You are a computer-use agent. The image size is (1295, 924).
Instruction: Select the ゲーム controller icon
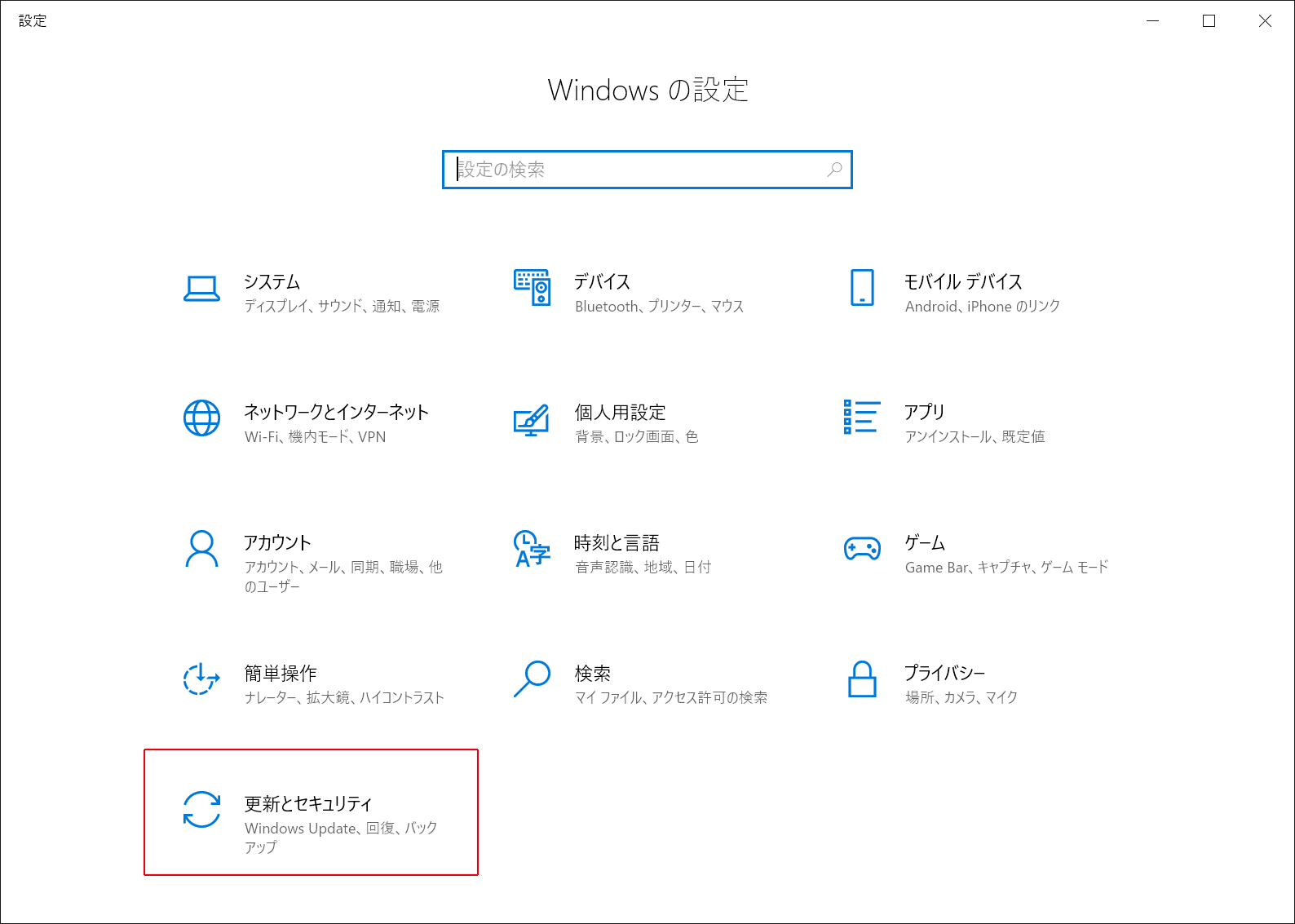862,548
